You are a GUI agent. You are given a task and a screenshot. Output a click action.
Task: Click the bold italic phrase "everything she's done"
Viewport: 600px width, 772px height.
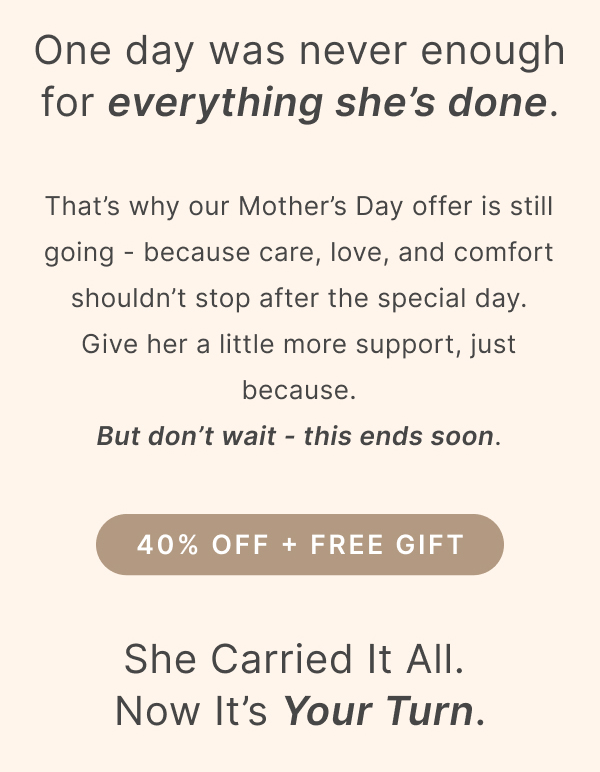click(328, 103)
